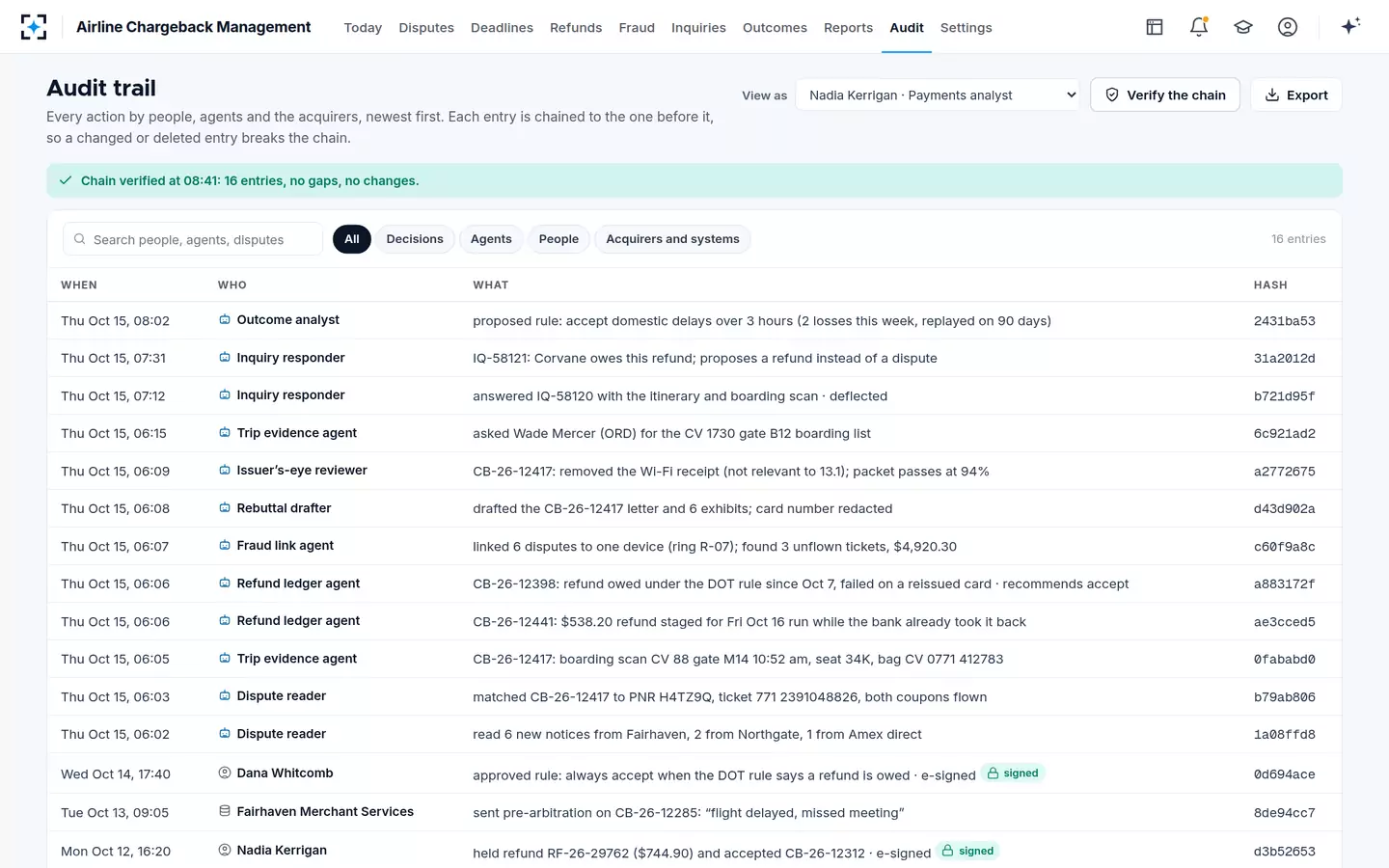The image size is (1389, 868).
Task: Open the Refunds tab
Action: coord(576,28)
